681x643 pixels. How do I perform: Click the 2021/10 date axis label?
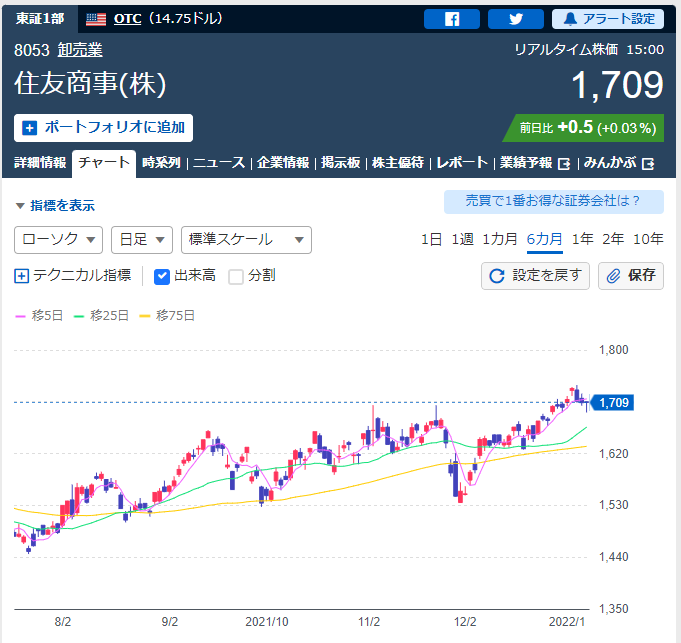[267, 622]
